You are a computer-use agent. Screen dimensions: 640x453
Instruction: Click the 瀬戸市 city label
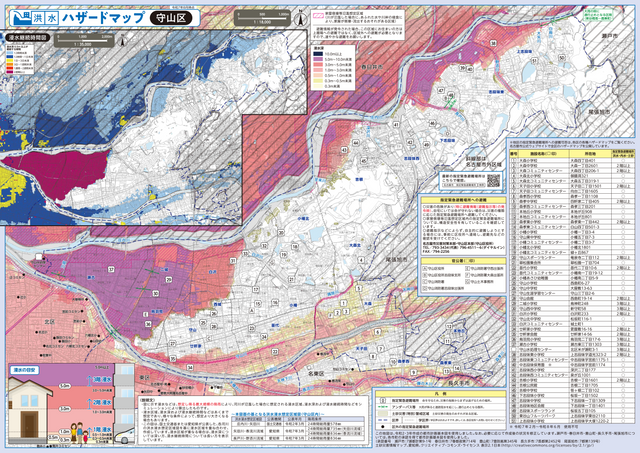(609, 36)
